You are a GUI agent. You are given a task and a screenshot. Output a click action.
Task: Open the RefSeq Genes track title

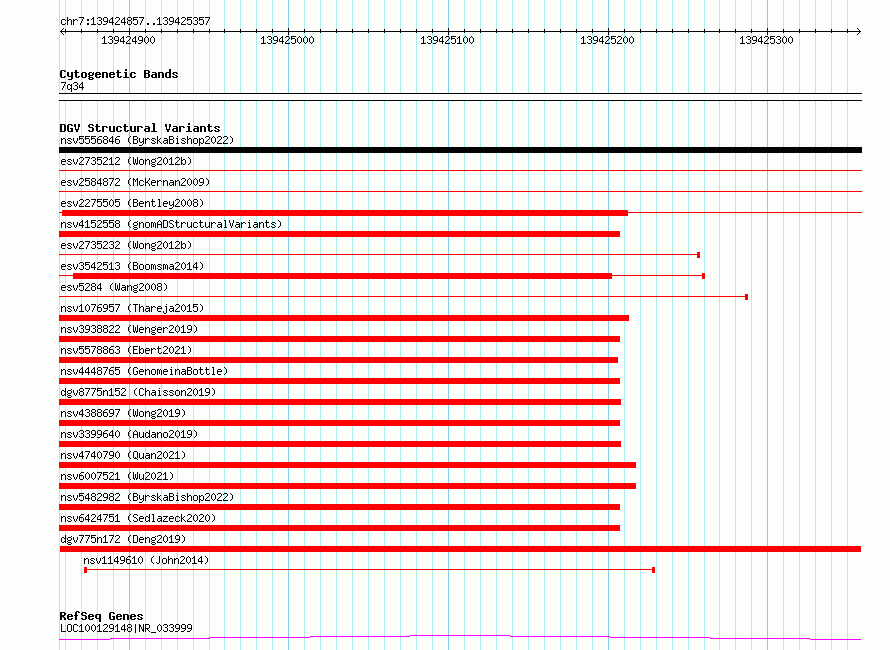tap(102, 616)
